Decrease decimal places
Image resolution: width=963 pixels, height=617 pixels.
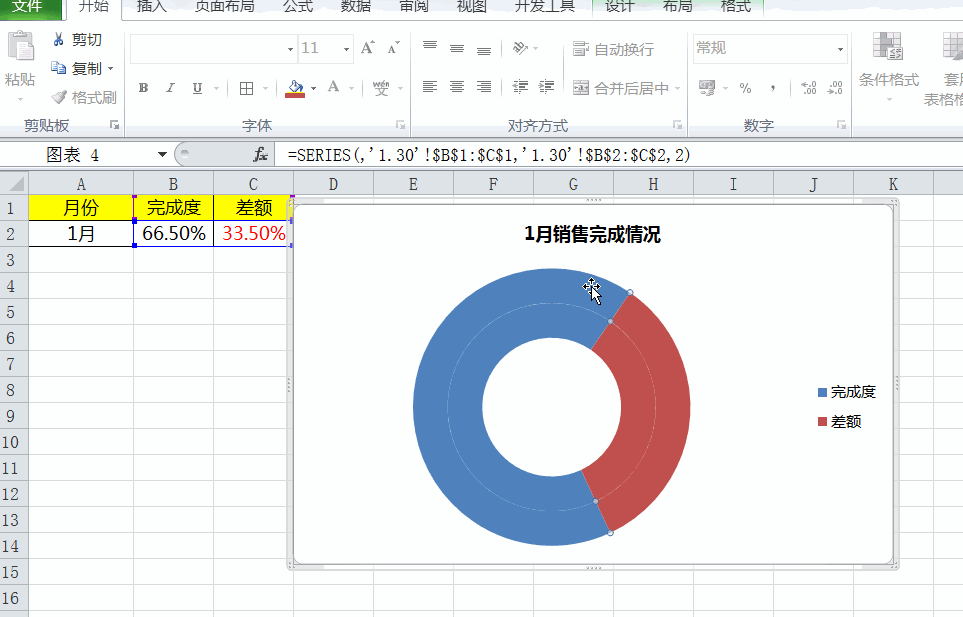835,88
